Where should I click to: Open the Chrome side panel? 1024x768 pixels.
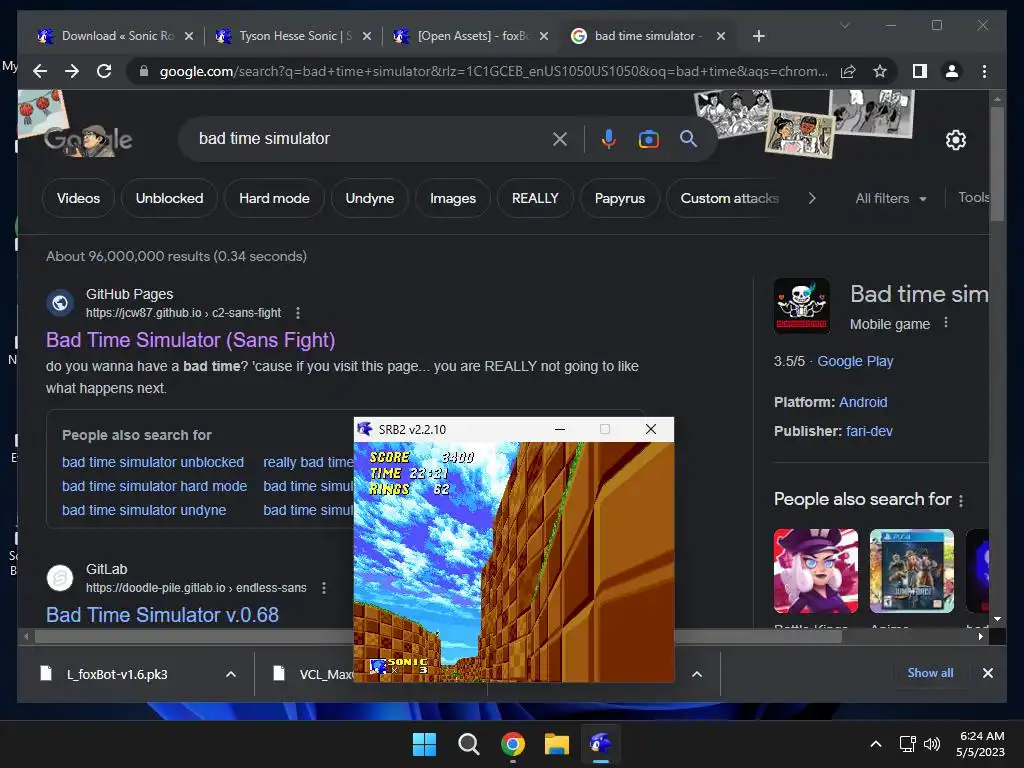(920, 71)
